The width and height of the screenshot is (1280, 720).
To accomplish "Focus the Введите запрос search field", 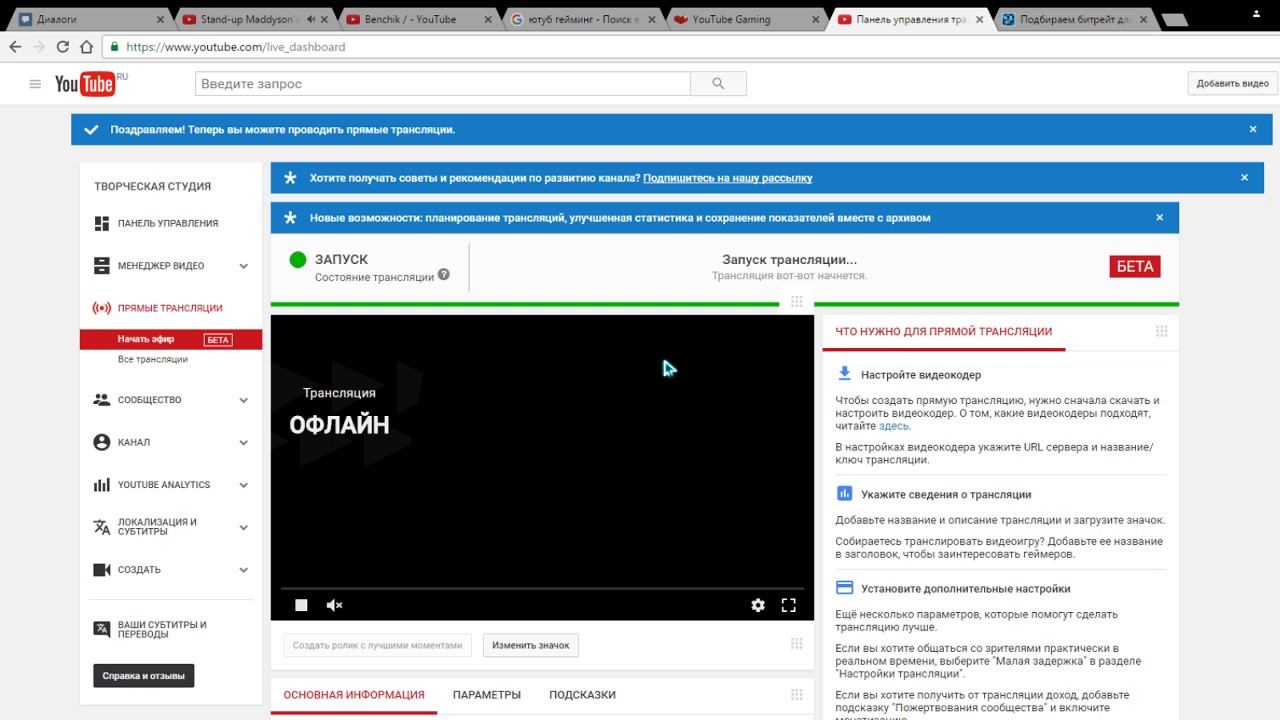I will coord(443,84).
